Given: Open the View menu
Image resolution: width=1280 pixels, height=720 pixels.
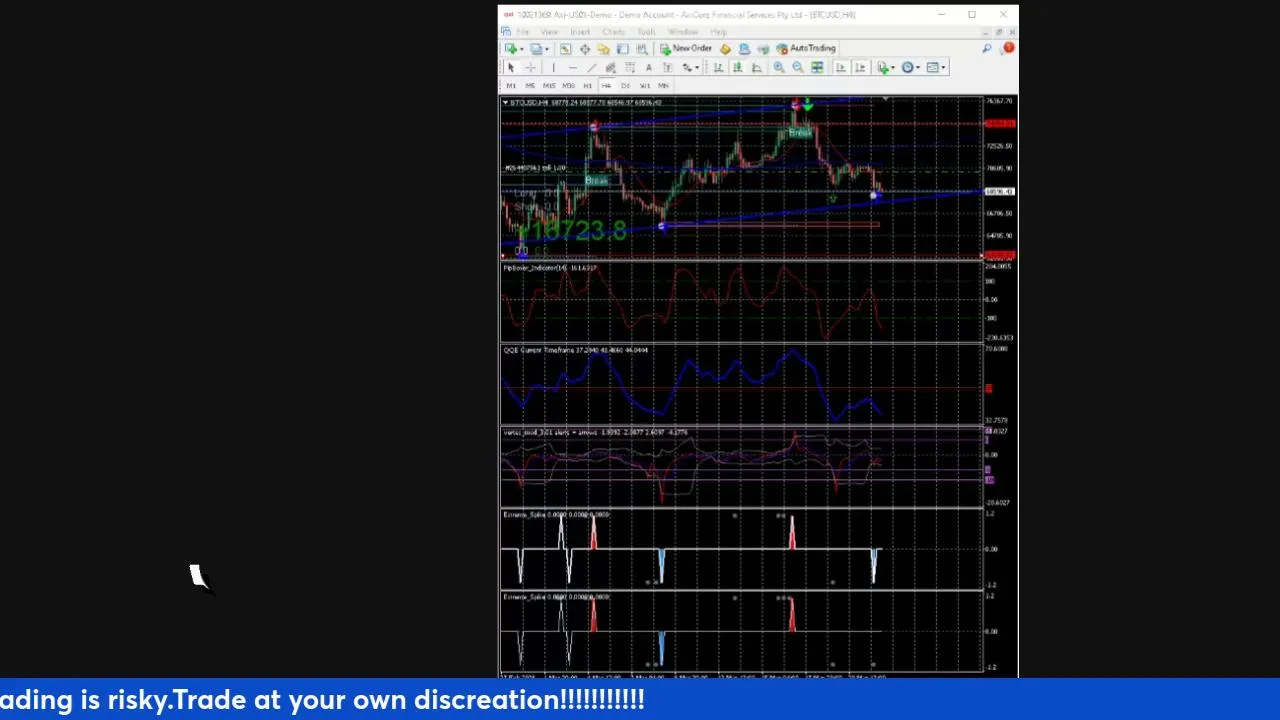Looking at the screenshot, I should point(550,32).
